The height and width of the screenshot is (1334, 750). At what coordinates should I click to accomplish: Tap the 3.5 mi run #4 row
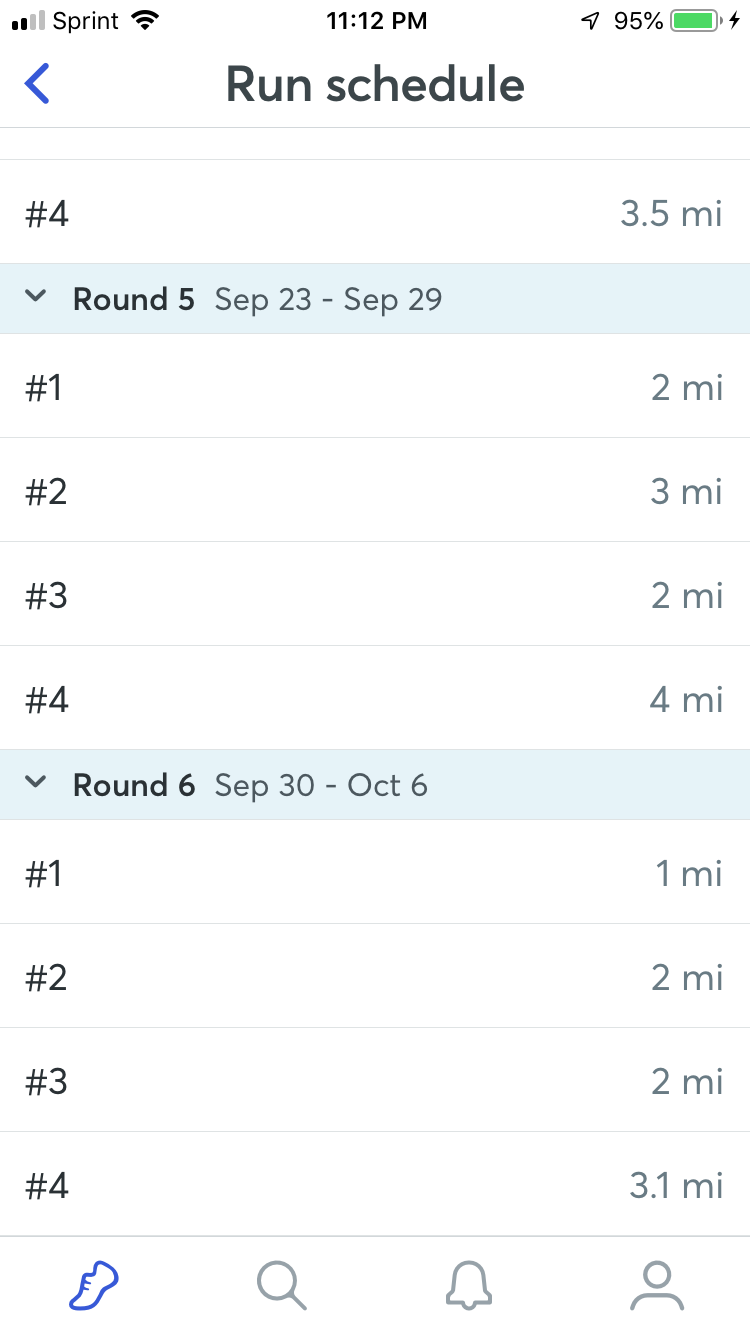point(375,213)
